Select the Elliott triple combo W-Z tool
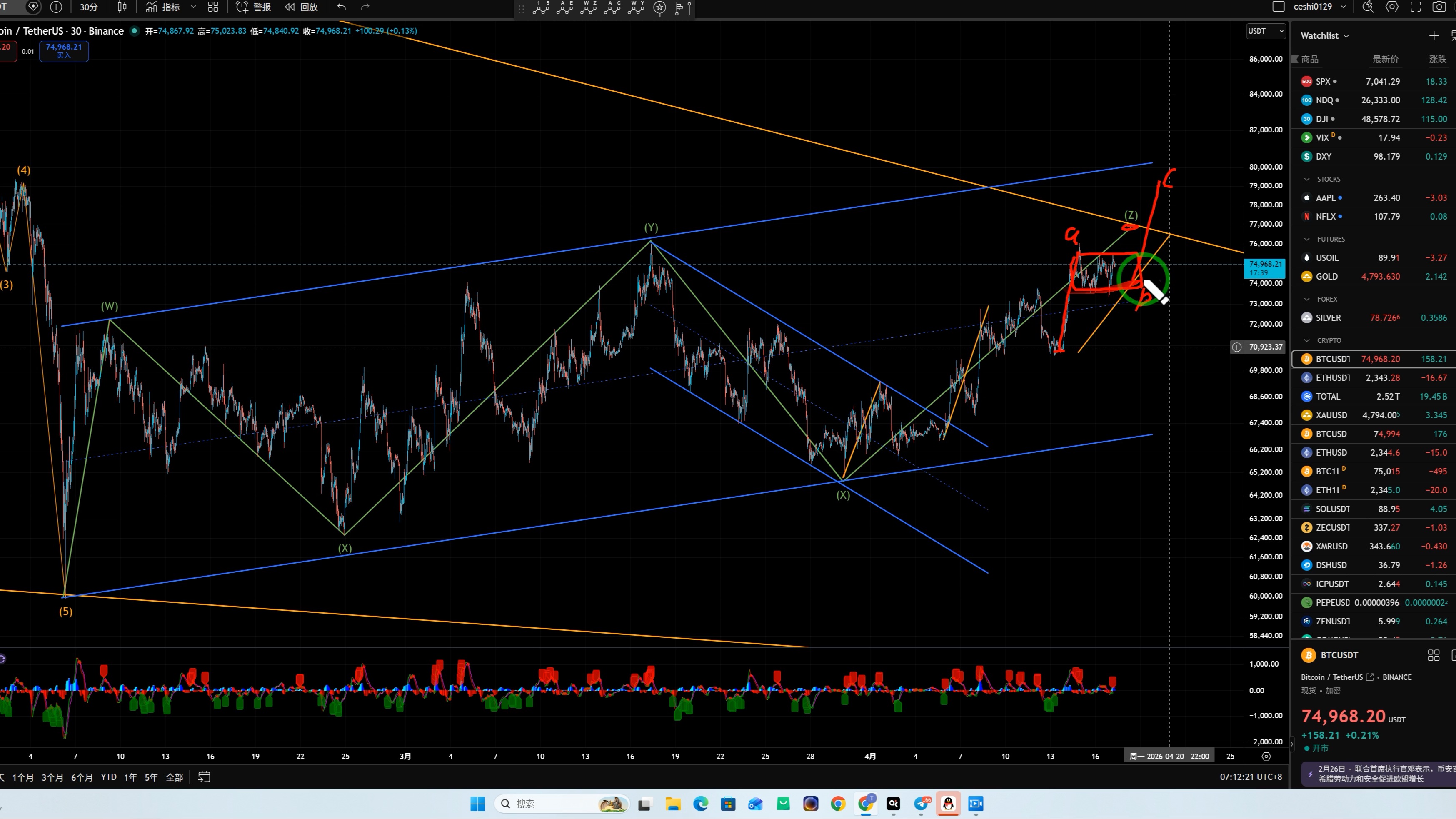The image size is (1456, 819). [x=588, y=7]
